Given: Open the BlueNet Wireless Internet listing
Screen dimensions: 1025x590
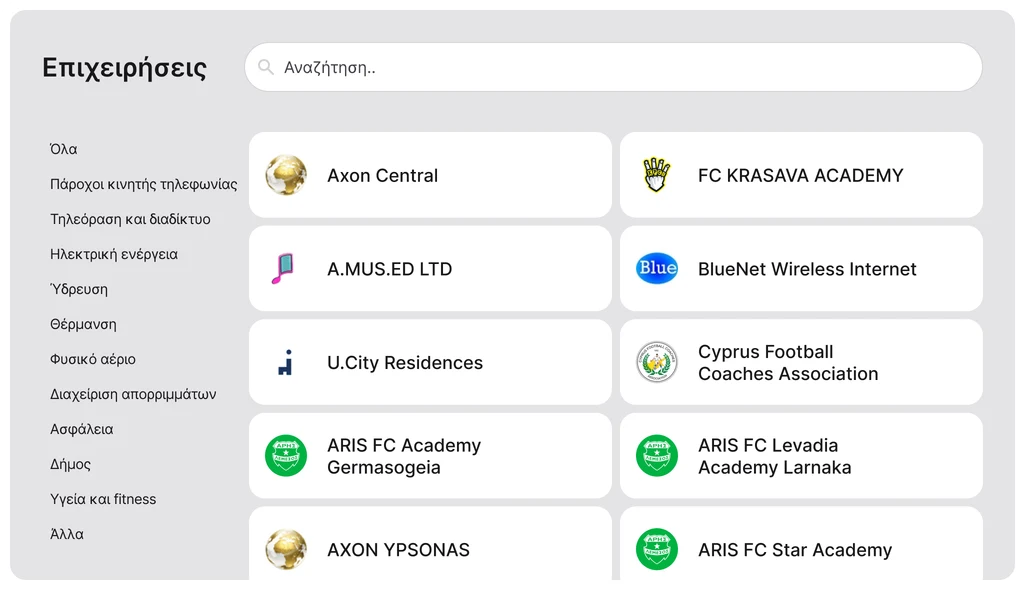Looking at the screenshot, I should 806,269.
